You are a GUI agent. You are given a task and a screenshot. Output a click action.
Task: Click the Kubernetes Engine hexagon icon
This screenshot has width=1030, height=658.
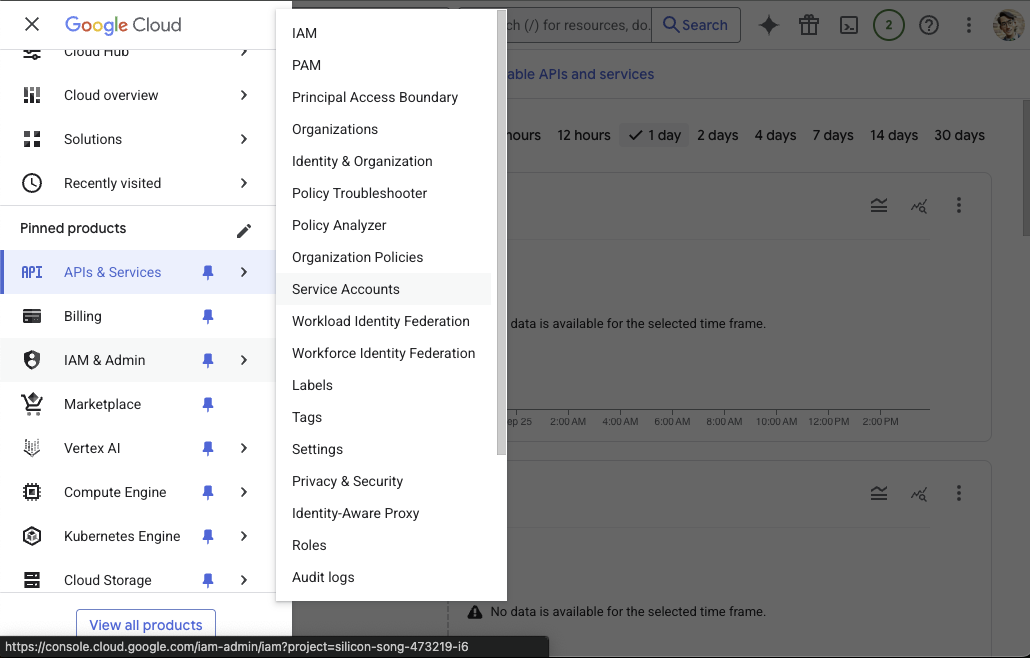tap(32, 536)
